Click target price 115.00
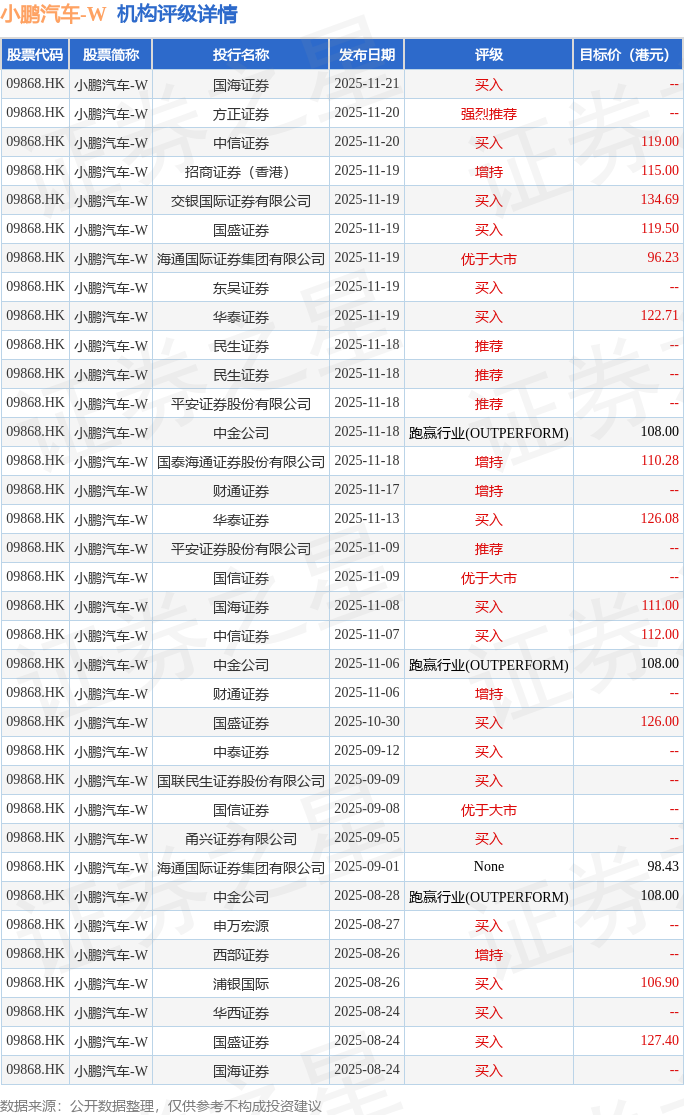This screenshot has width=684, height=1115. (660, 171)
